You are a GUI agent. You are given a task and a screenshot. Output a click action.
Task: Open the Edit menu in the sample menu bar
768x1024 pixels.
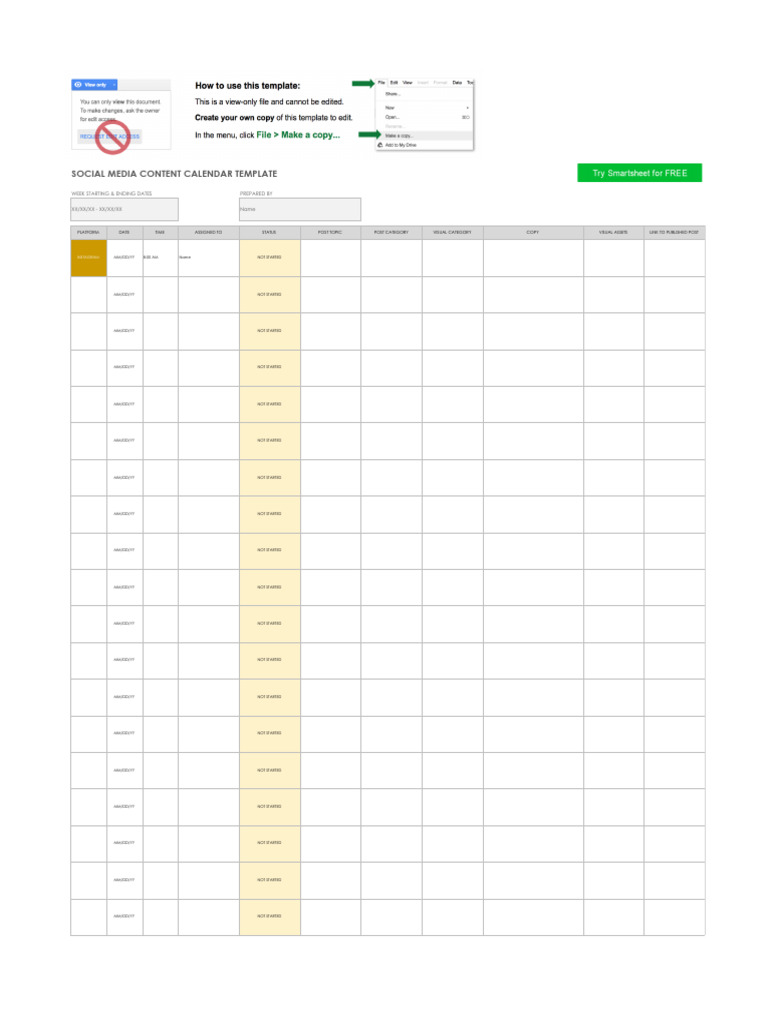point(394,83)
